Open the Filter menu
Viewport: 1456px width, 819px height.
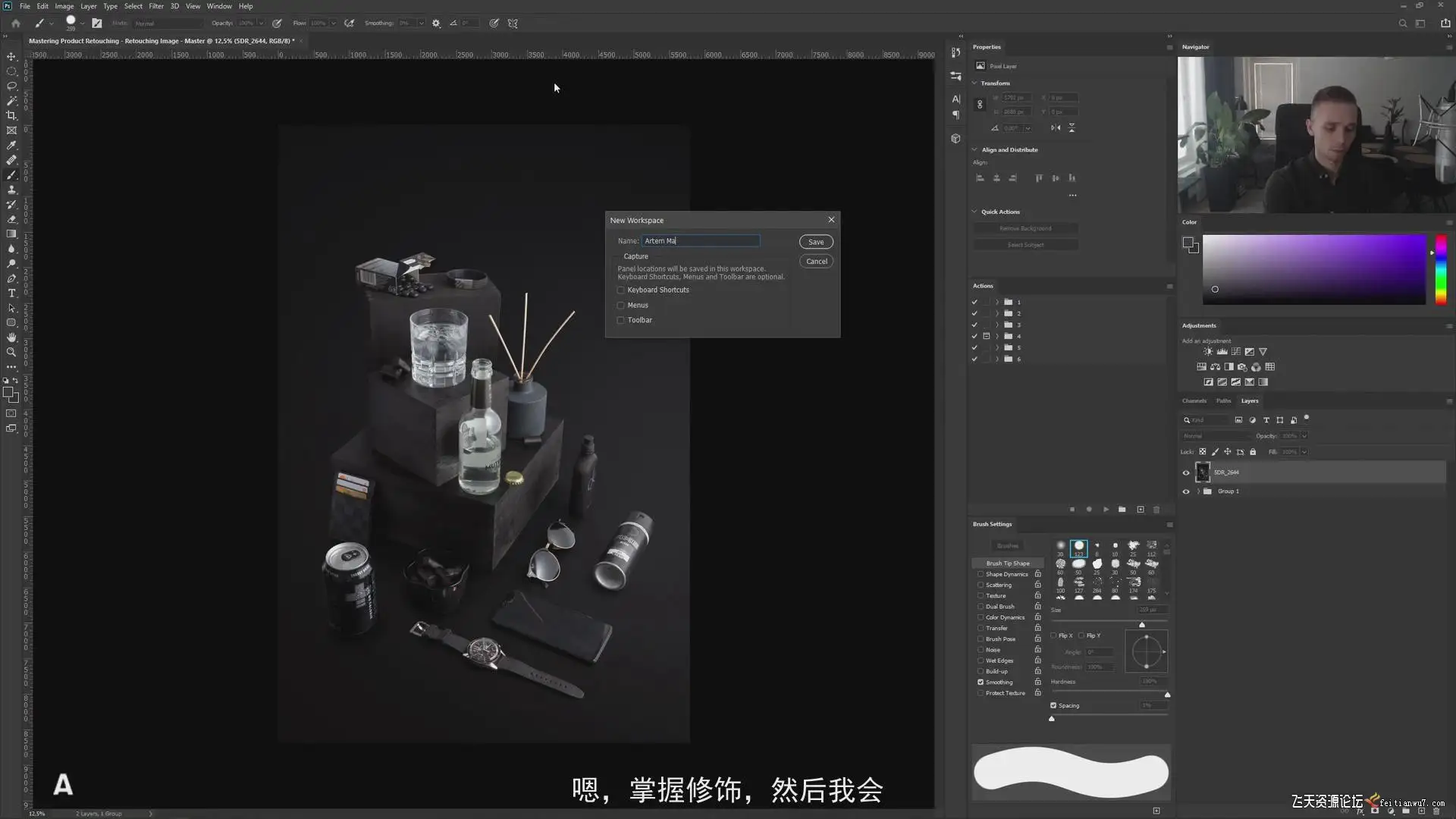156,6
